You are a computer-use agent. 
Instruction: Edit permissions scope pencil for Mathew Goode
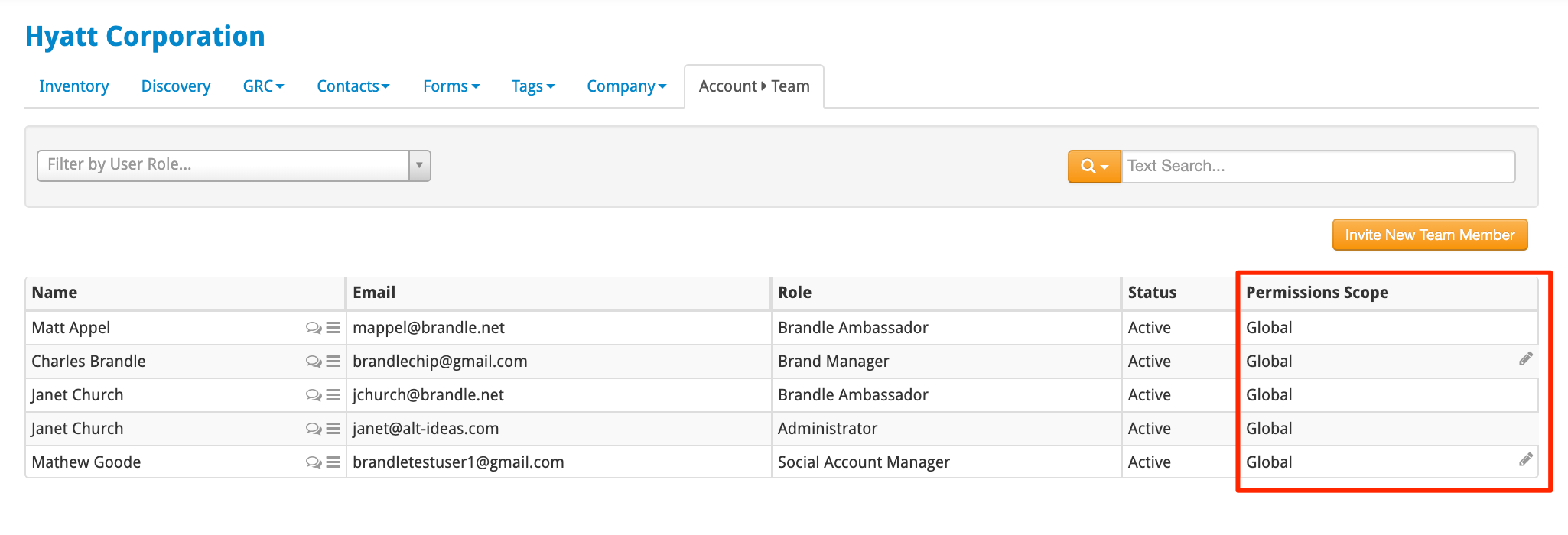[x=1525, y=460]
